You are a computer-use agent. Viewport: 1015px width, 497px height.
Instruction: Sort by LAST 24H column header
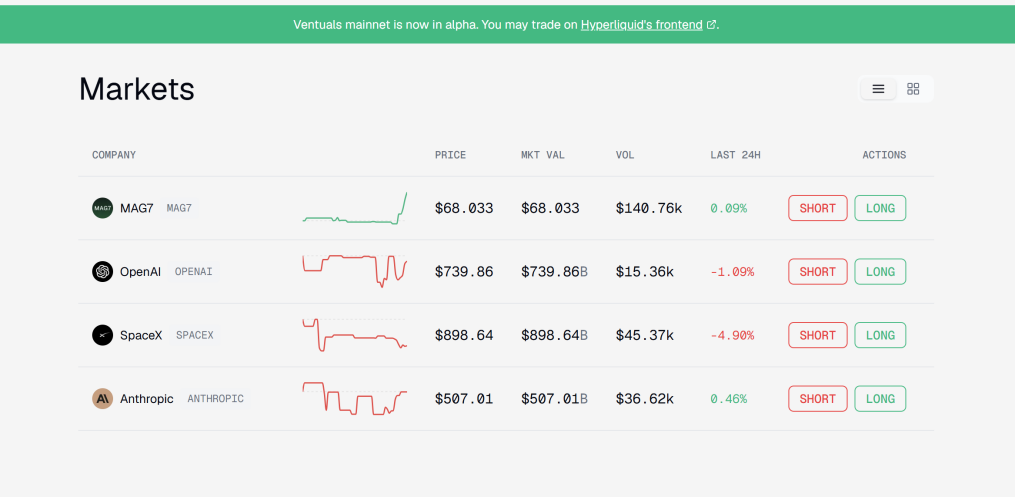[x=735, y=155]
